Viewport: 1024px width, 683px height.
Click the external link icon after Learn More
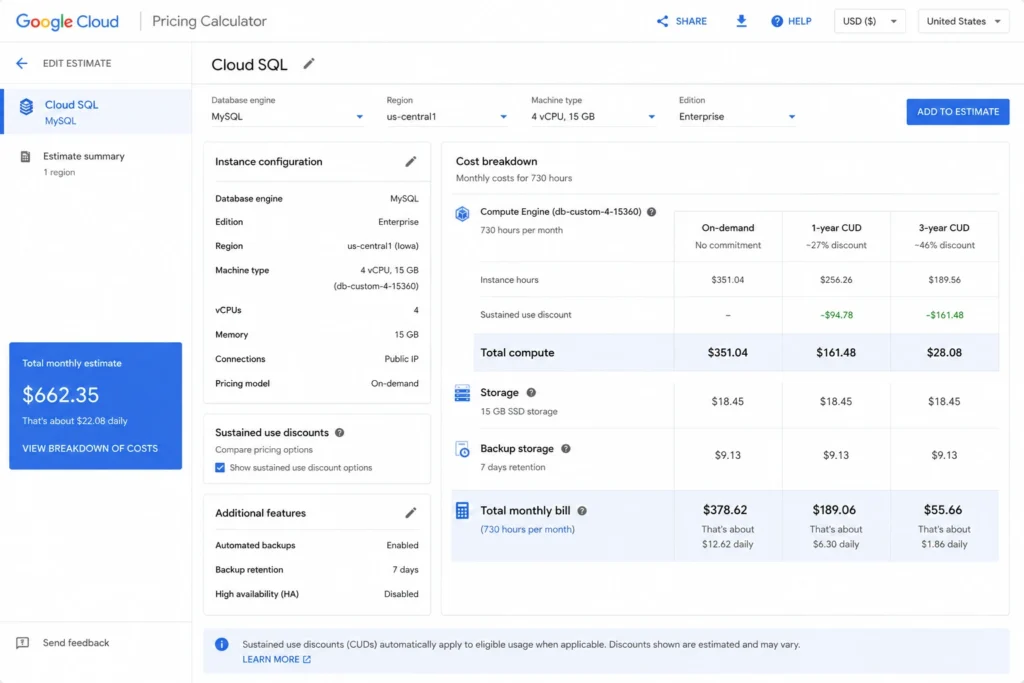tap(307, 659)
